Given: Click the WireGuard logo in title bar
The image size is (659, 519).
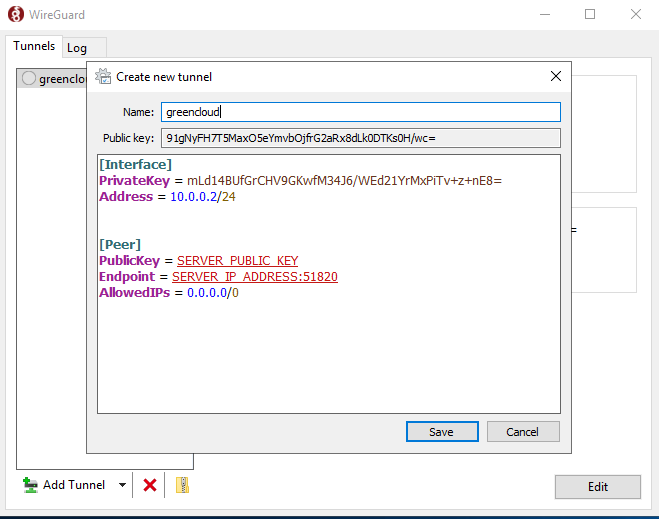Looking at the screenshot, I should [16, 14].
